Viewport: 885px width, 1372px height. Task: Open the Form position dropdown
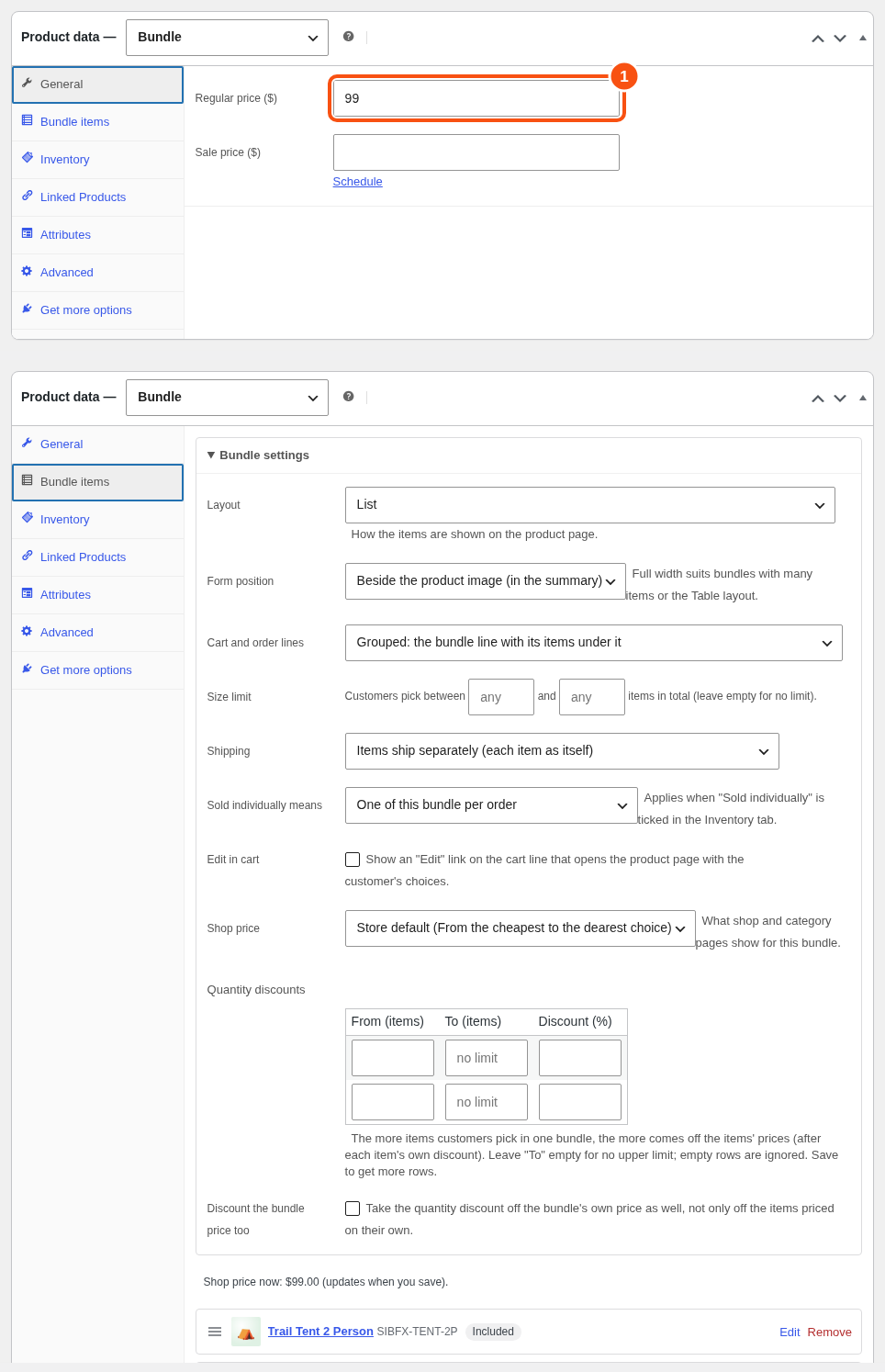486,581
